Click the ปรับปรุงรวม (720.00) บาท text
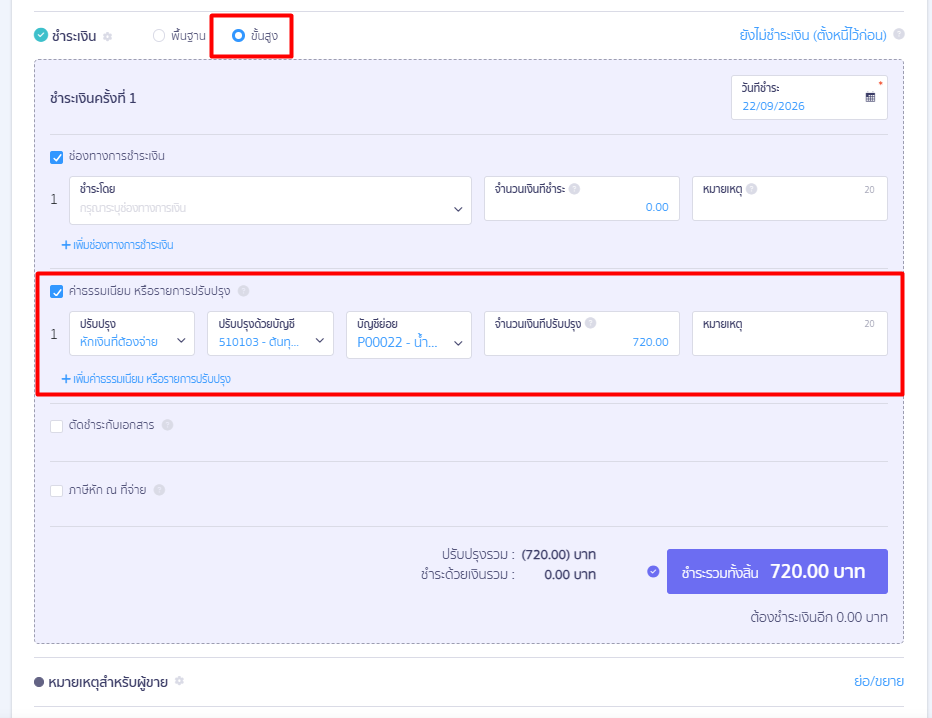The height and width of the screenshot is (718, 932). coord(518,555)
